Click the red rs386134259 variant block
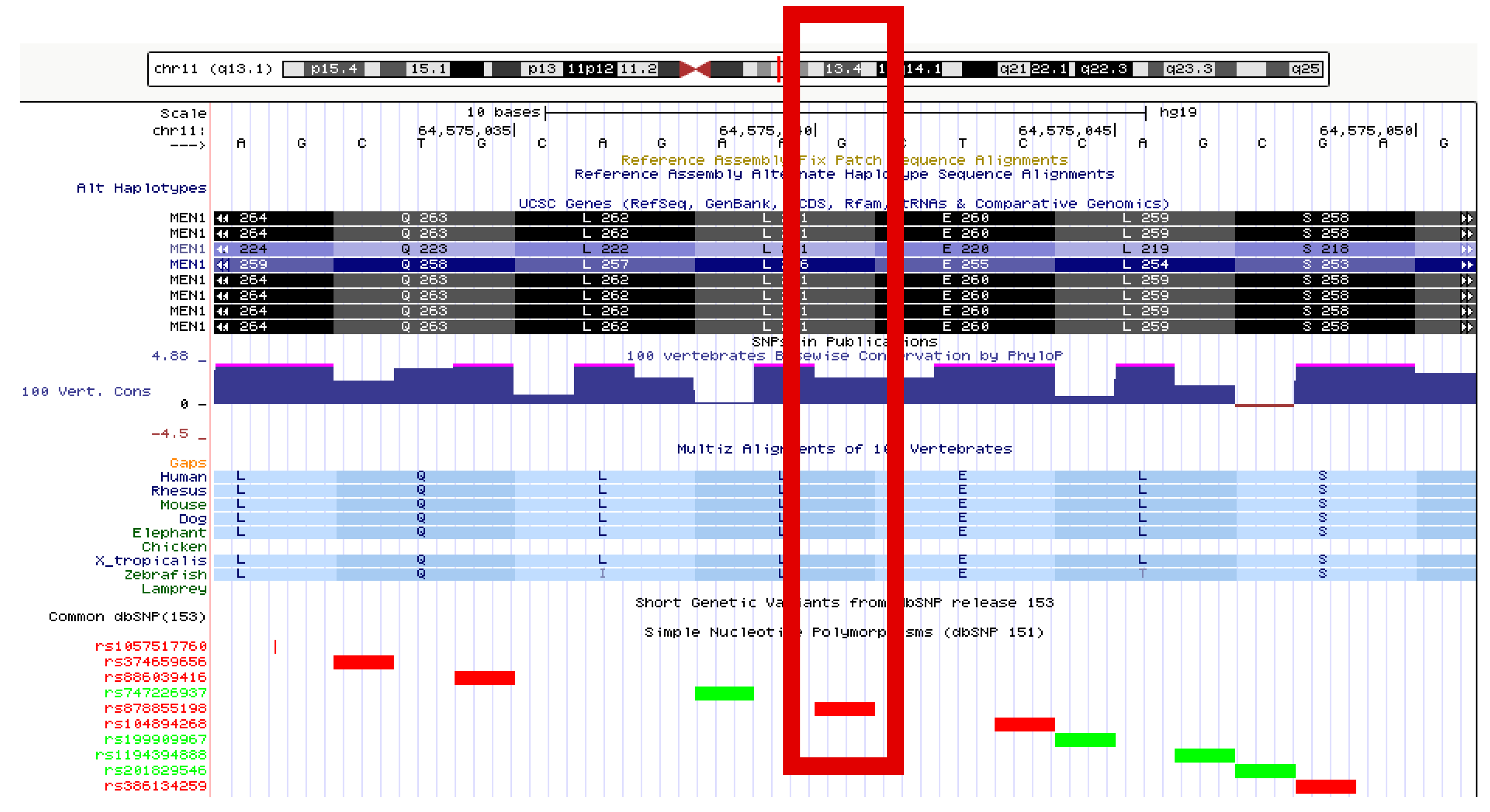 (x=1326, y=786)
